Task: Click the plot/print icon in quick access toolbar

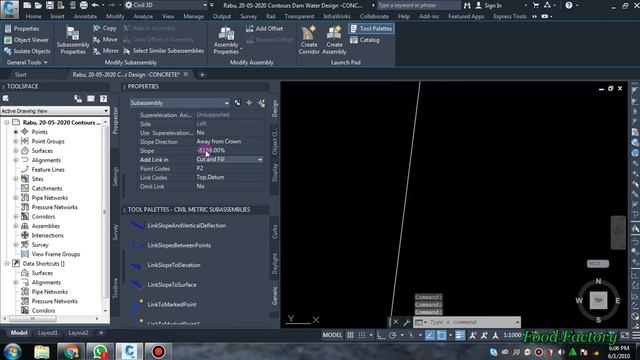Action: coord(84,5)
